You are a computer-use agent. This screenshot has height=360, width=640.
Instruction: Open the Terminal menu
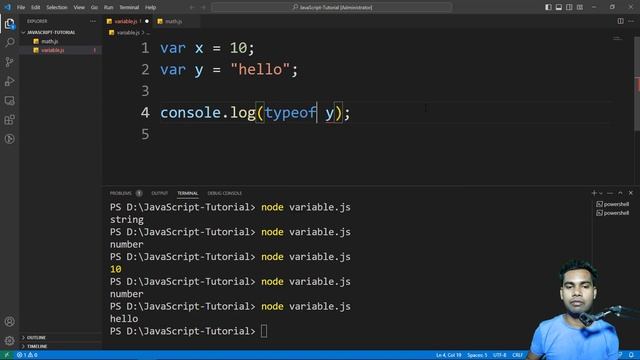pos(129,7)
